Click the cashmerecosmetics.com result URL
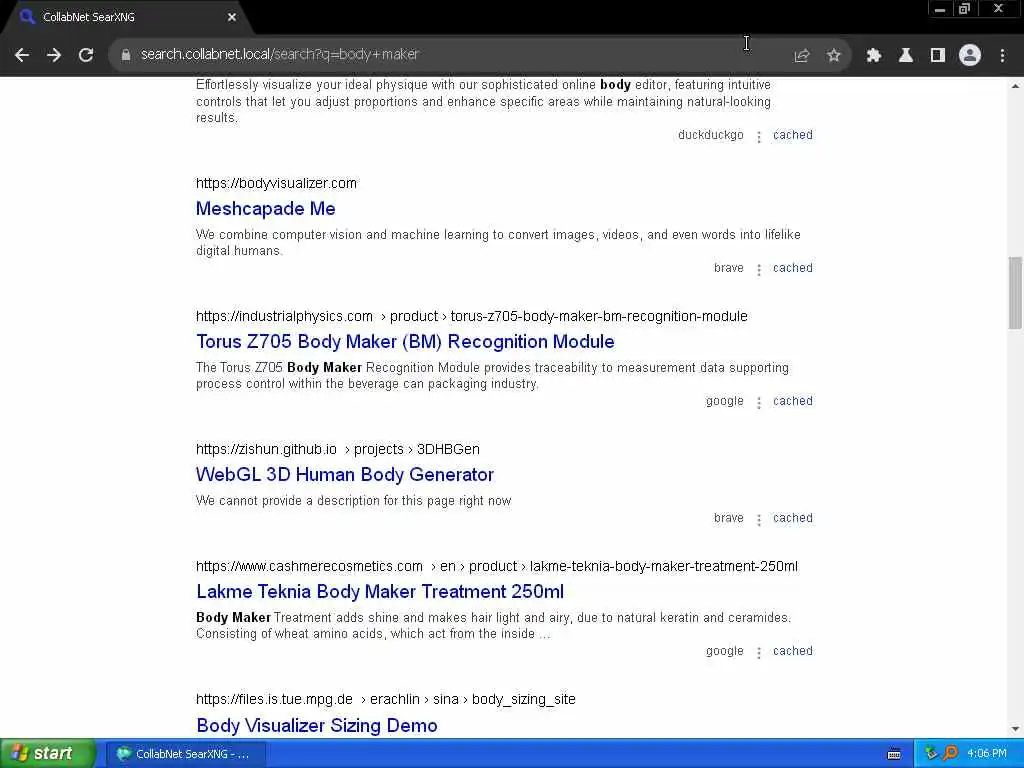 click(496, 566)
